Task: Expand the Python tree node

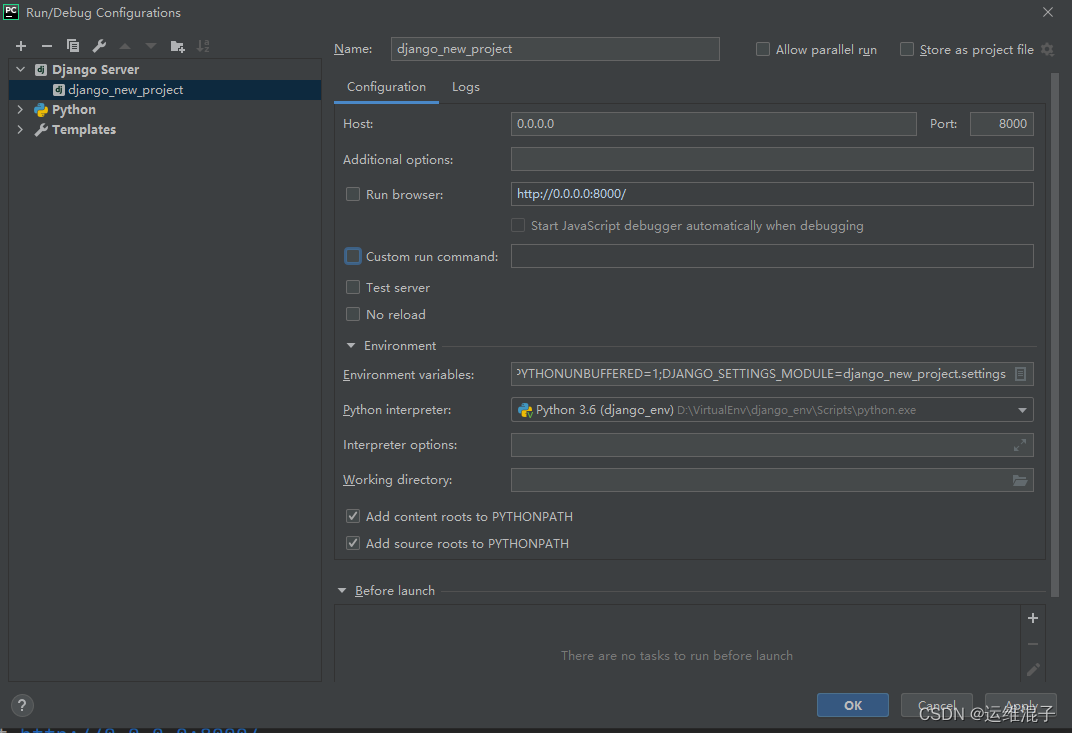Action: click(x=21, y=109)
